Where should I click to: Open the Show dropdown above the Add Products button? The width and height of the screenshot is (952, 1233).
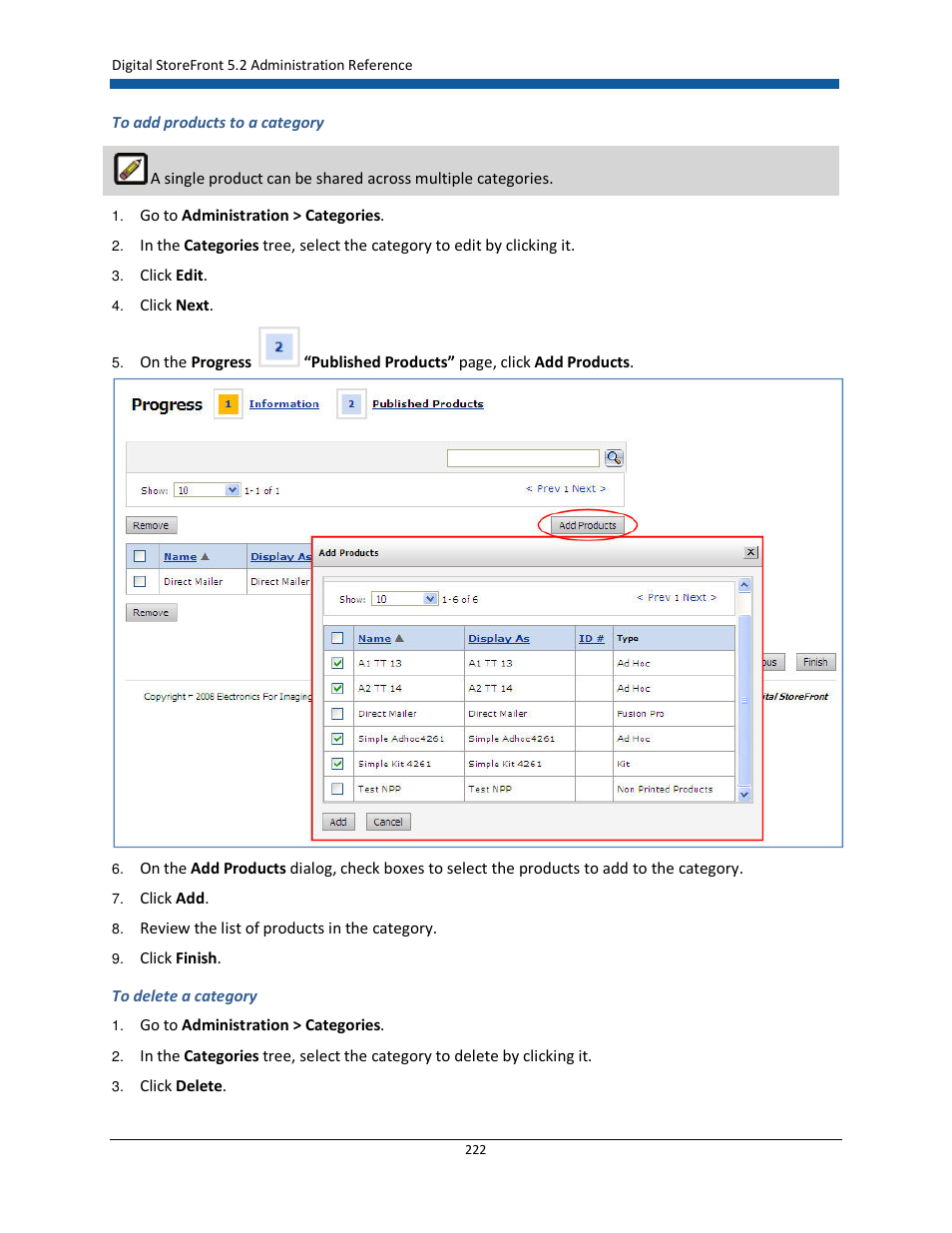coord(208,490)
